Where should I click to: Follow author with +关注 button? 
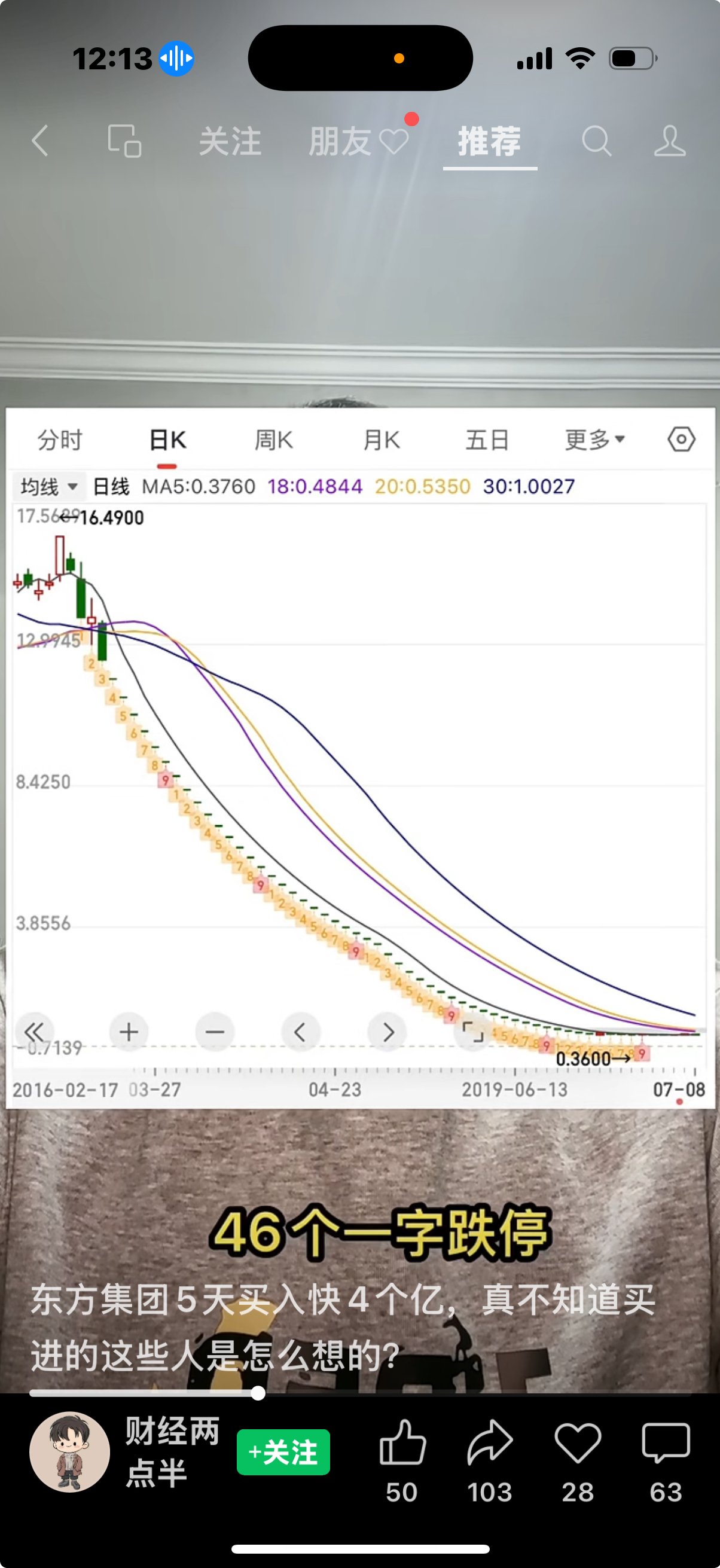(x=283, y=1453)
